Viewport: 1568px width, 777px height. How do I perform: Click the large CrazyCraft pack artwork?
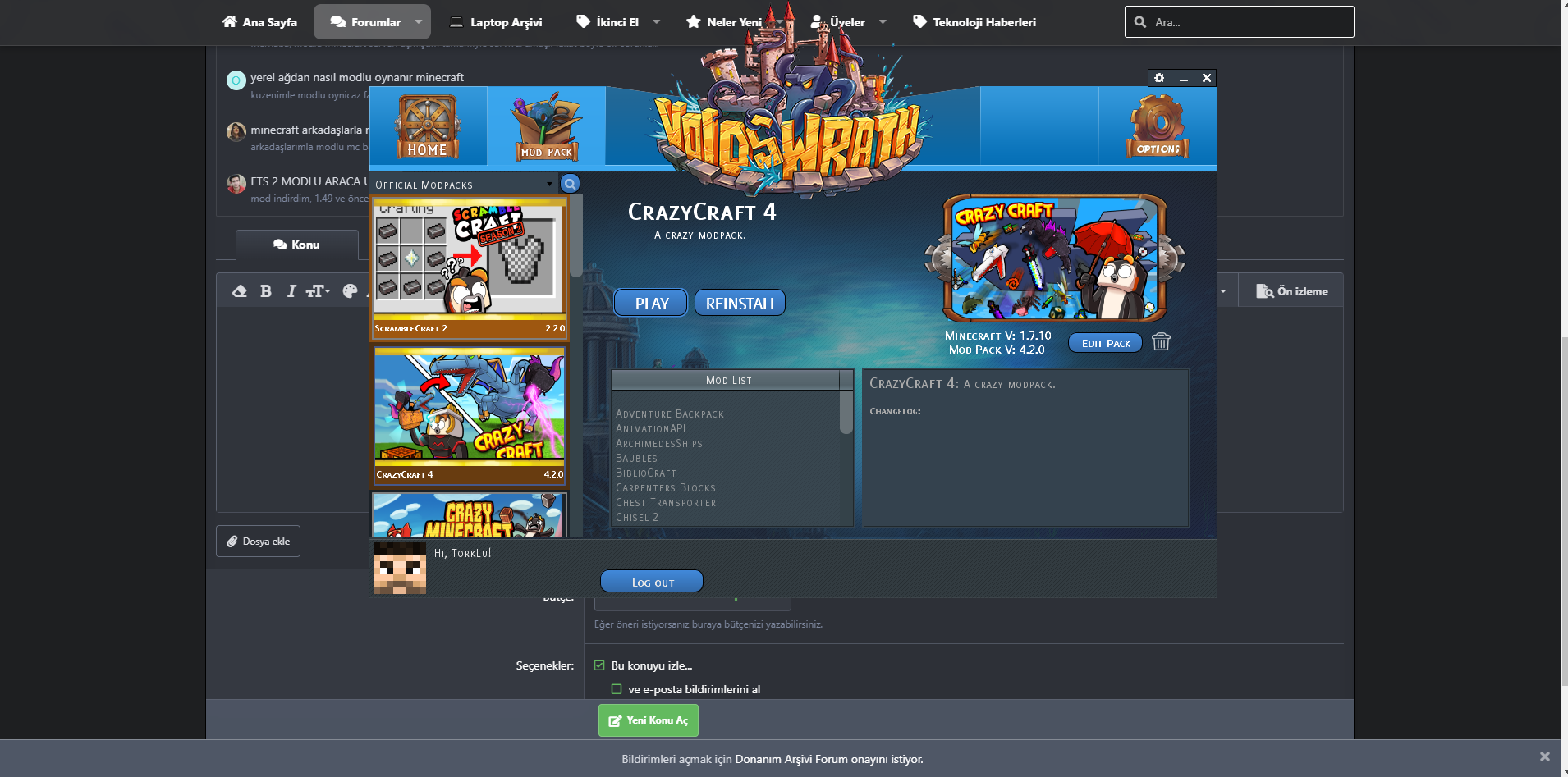coord(1055,258)
